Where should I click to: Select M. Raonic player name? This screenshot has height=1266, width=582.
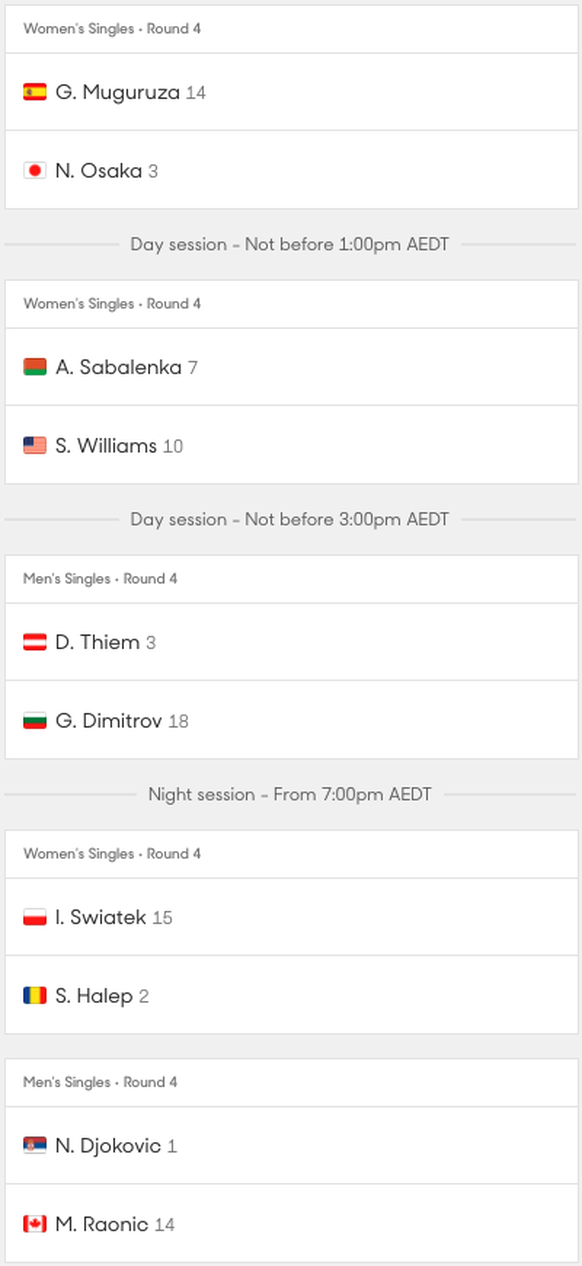click(x=102, y=1224)
